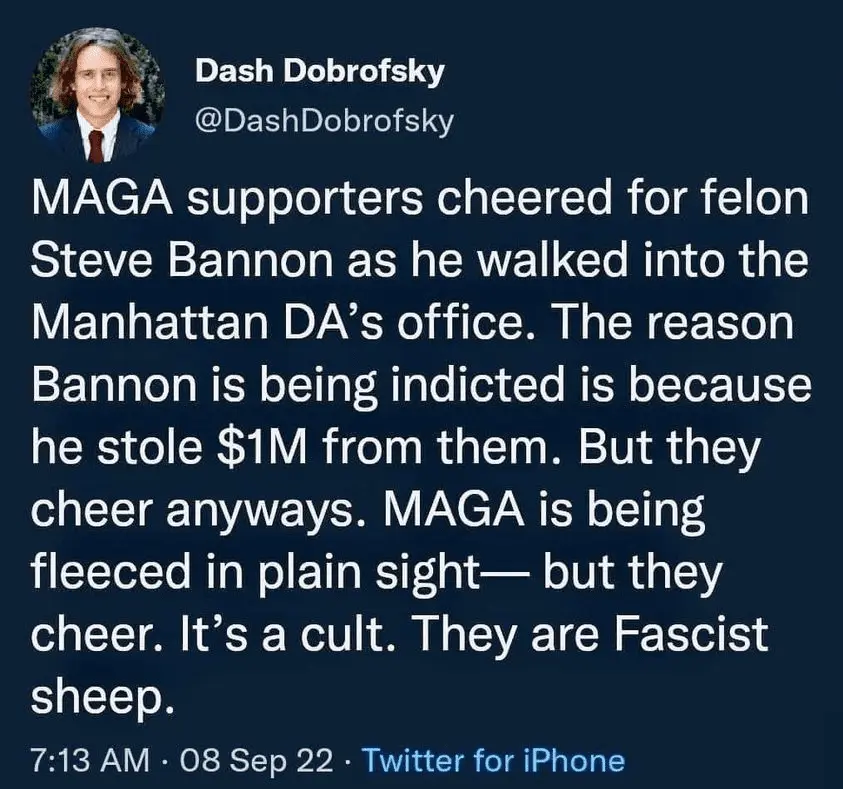This screenshot has height=789, width=843.
Task: Open the @DashDobrofsky handle link
Action: click(x=324, y=121)
